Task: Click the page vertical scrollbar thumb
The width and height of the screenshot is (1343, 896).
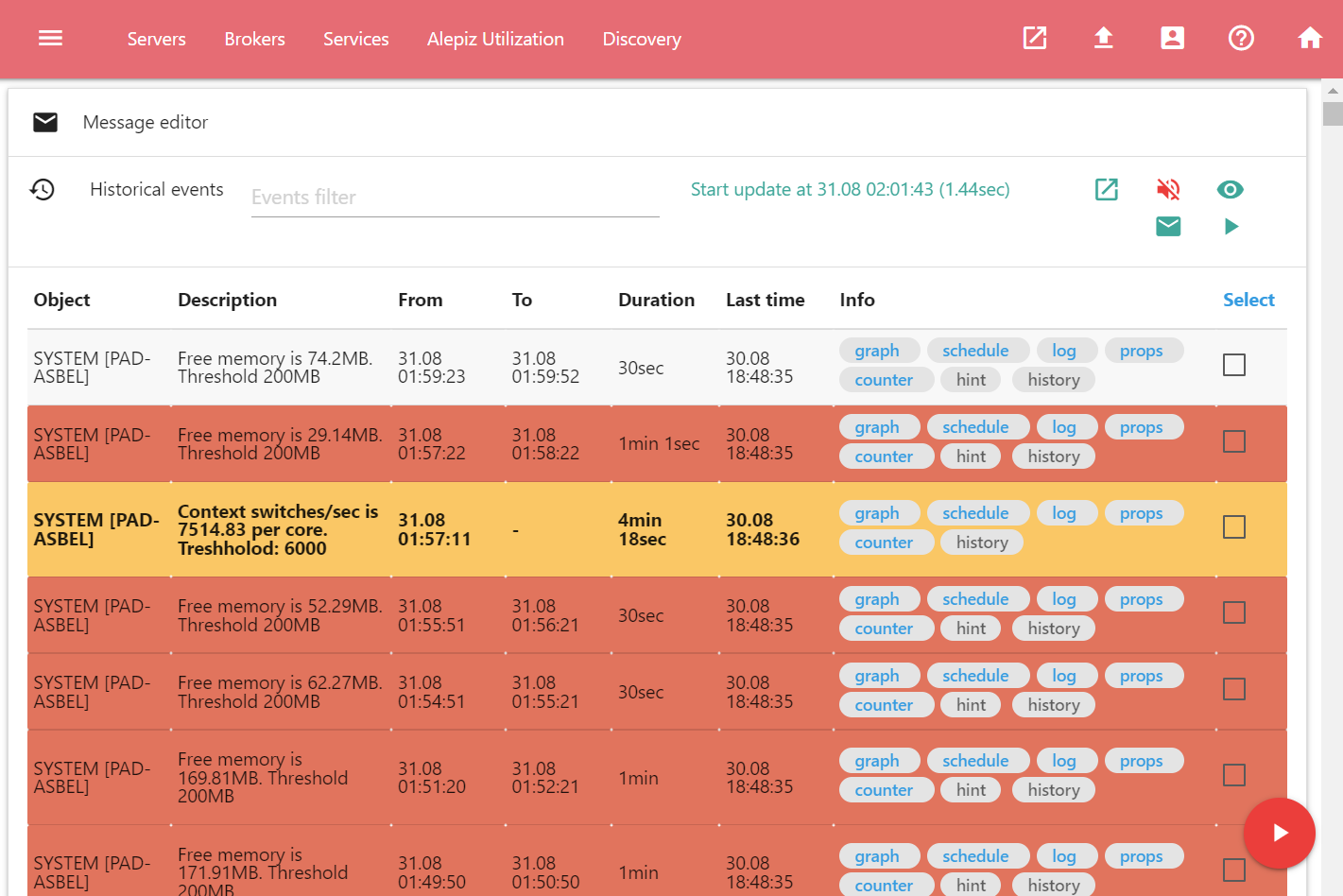Action: click(x=1333, y=113)
